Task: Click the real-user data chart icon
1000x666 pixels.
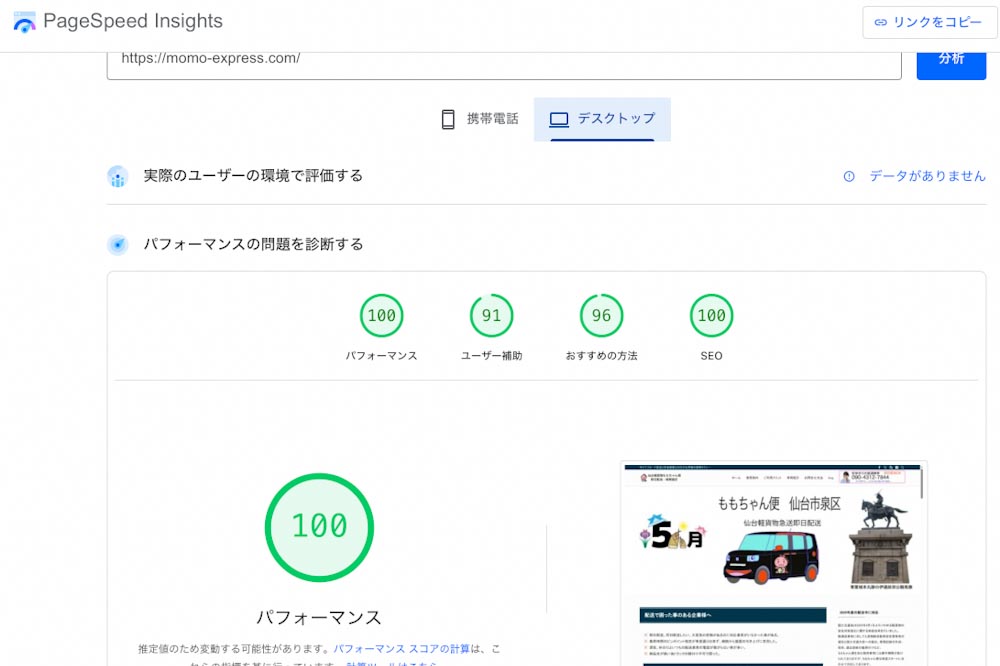Action: pos(117,176)
